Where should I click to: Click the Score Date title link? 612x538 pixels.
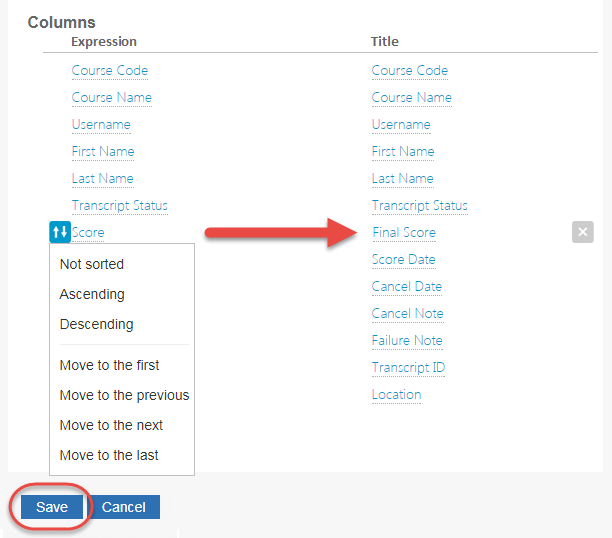tap(403, 260)
